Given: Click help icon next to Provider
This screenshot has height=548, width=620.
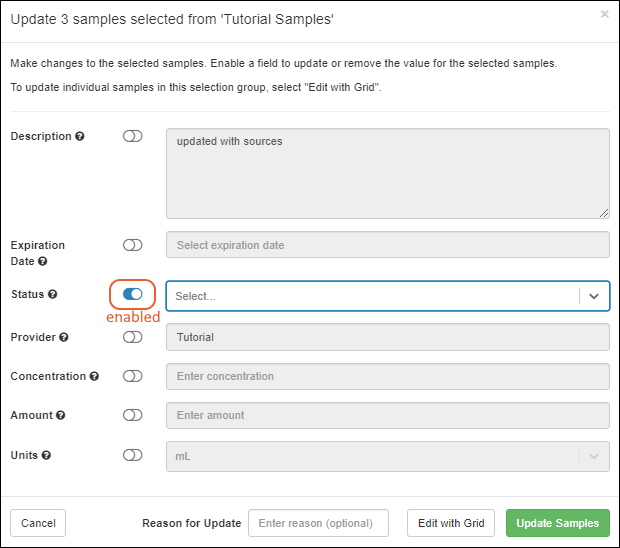Looking at the screenshot, I should click(x=64, y=338).
